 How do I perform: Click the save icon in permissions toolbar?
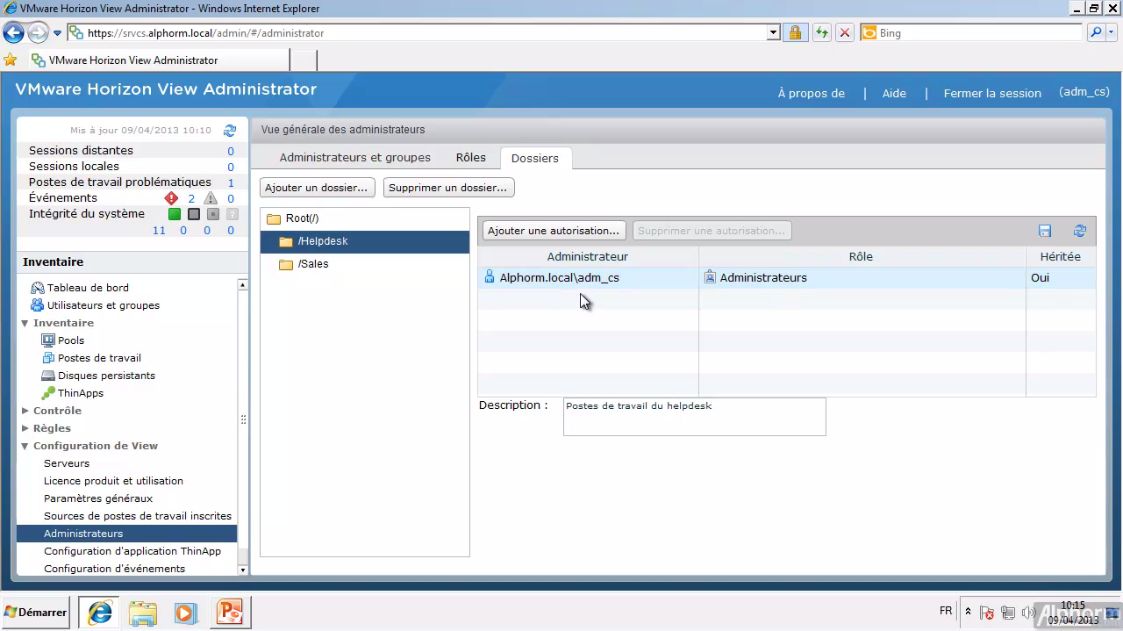click(x=1045, y=231)
